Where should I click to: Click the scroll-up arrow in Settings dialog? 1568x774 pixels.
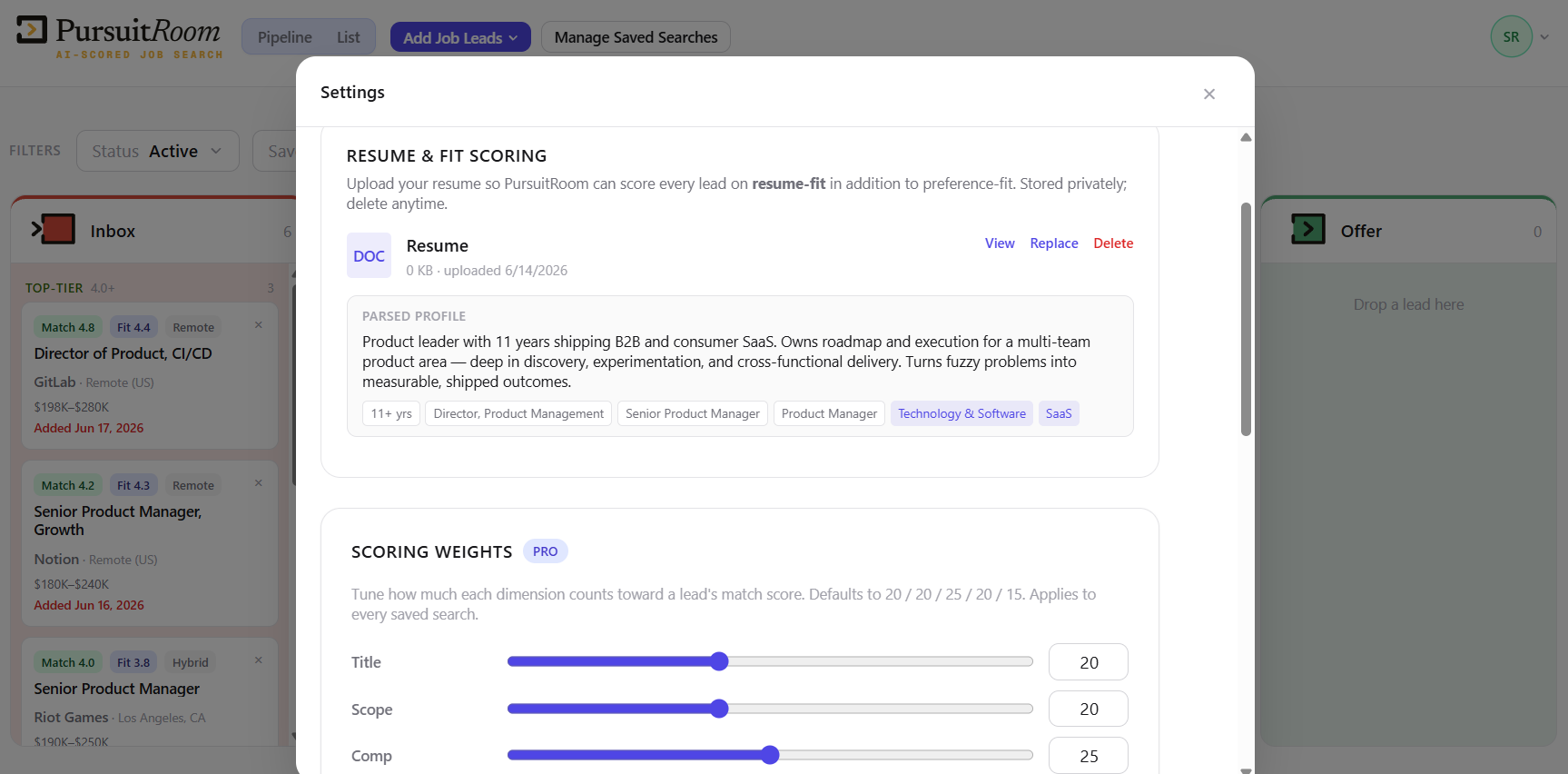(1246, 137)
